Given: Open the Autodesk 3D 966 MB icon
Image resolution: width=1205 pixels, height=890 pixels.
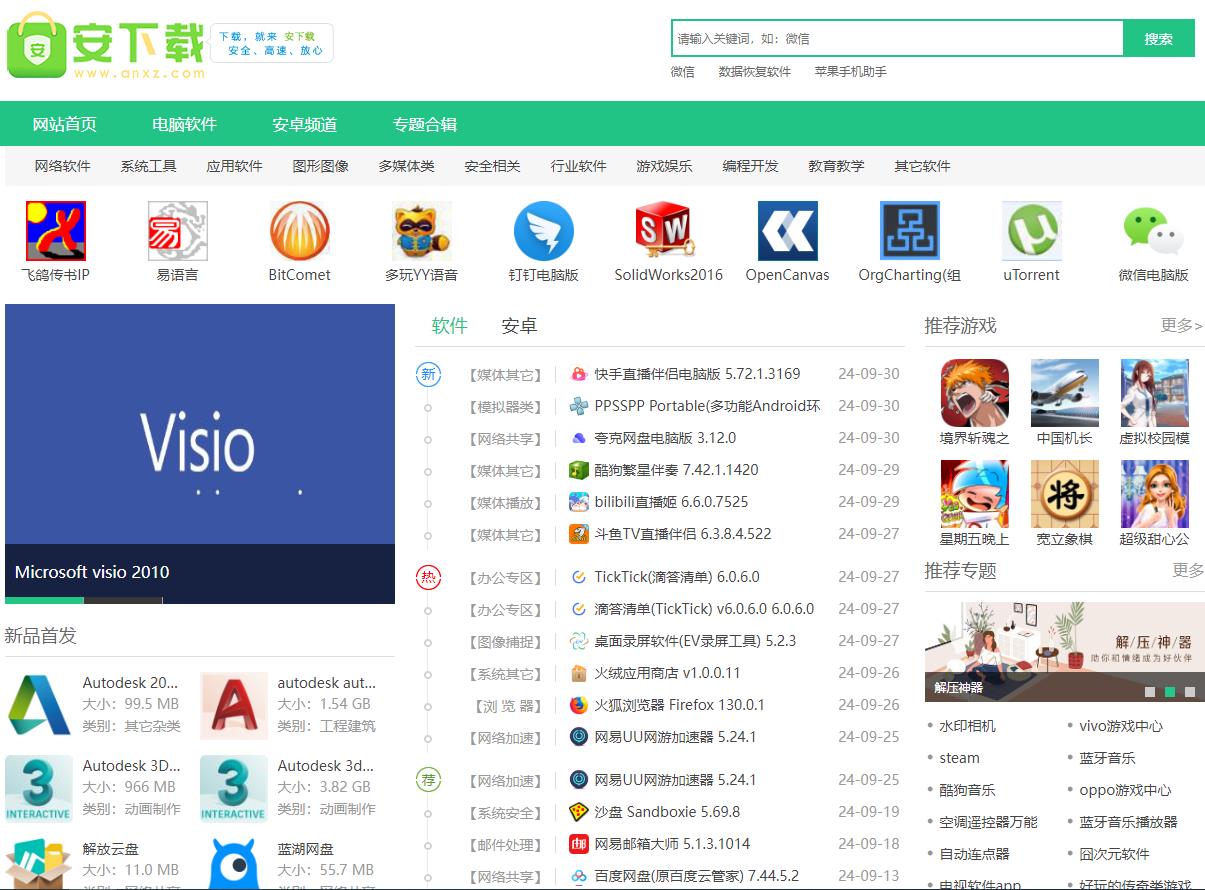Looking at the screenshot, I should (39, 789).
